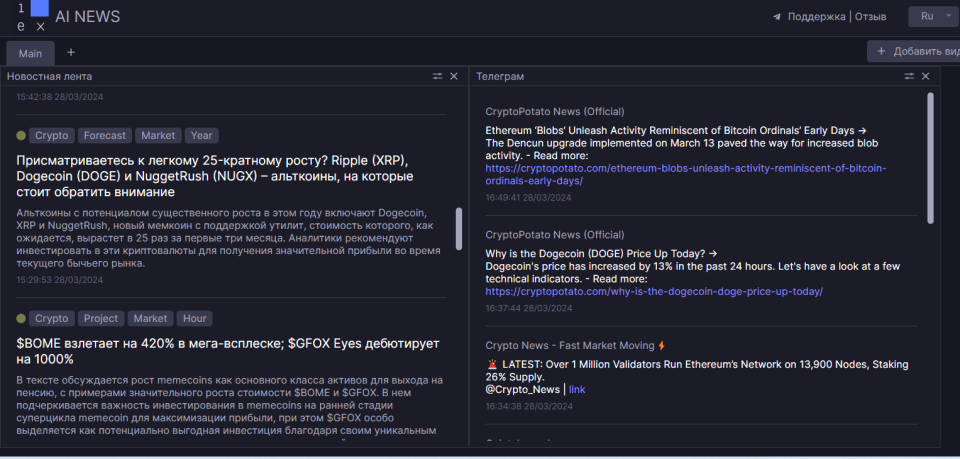
Task: Select Forecast tag
Action: [105, 135]
